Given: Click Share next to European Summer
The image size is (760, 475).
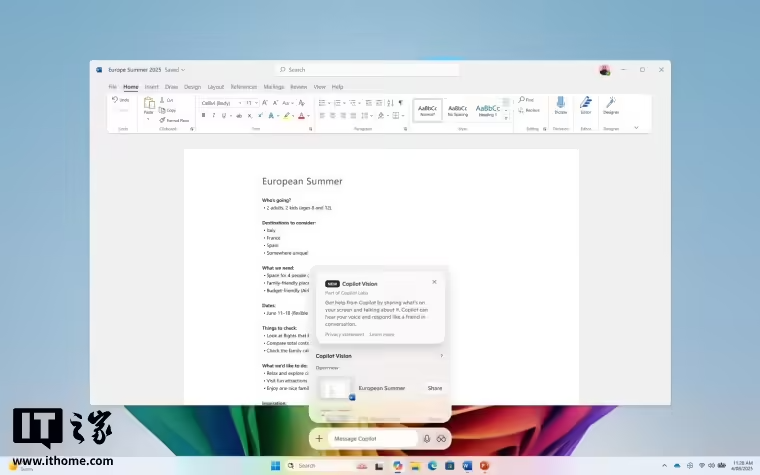Looking at the screenshot, I should click(435, 388).
